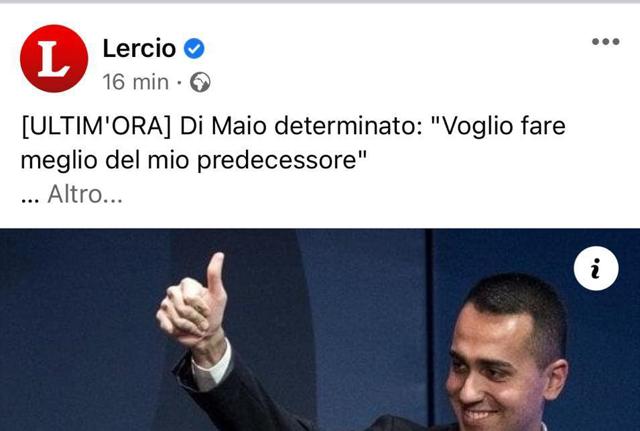Click the blue verified badge checkmark

tap(194, 49)
